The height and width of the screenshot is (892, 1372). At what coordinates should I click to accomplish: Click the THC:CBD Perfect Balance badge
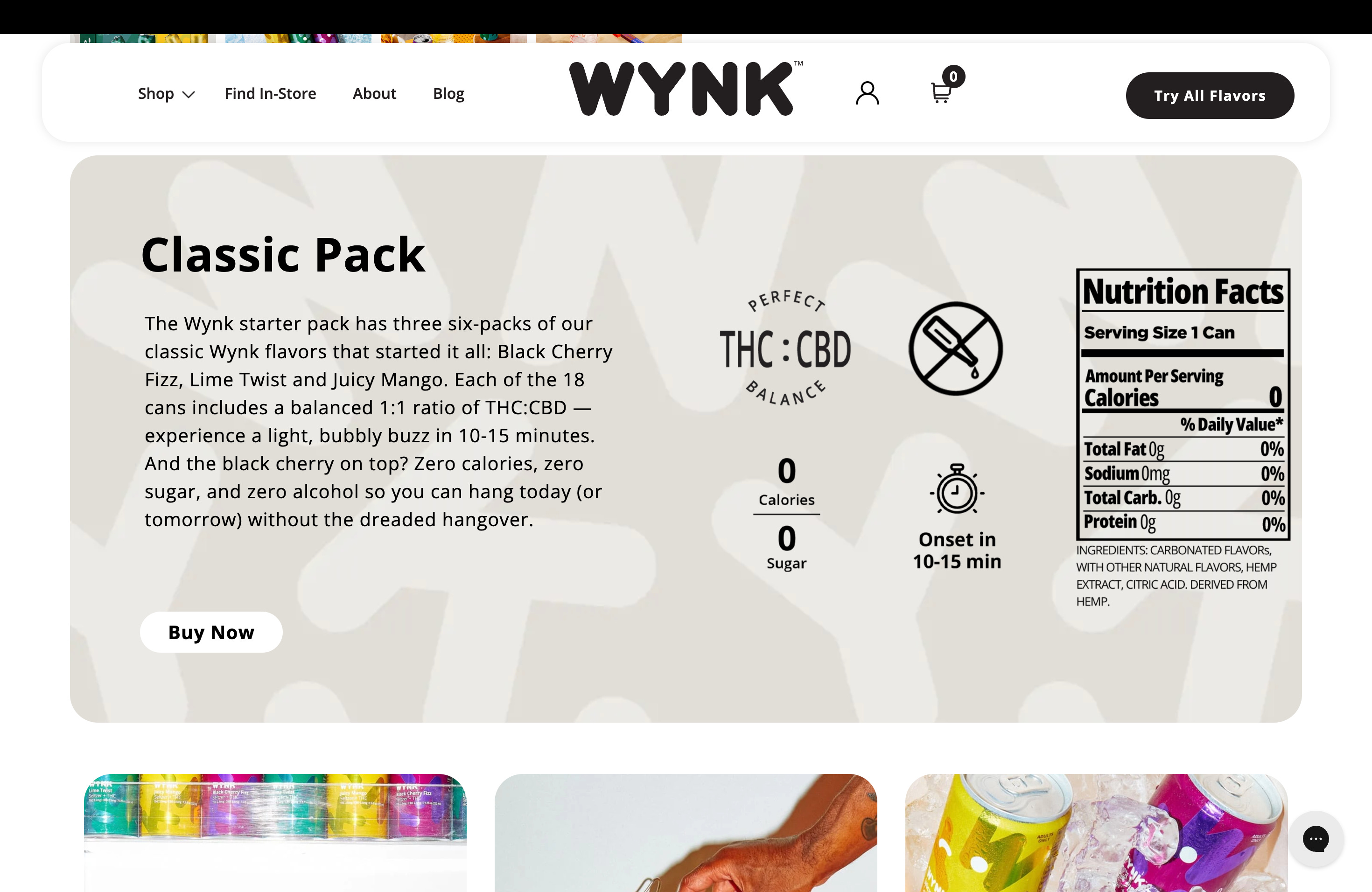click(x=786, y=348)
